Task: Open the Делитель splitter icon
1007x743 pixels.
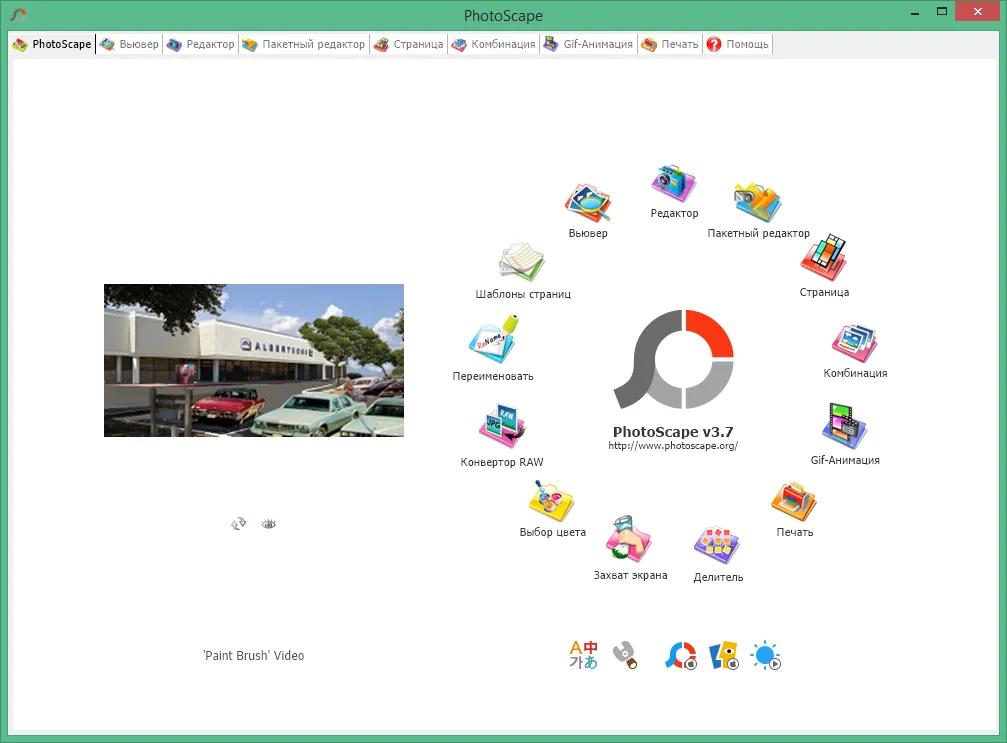Action: coord(717,545)
